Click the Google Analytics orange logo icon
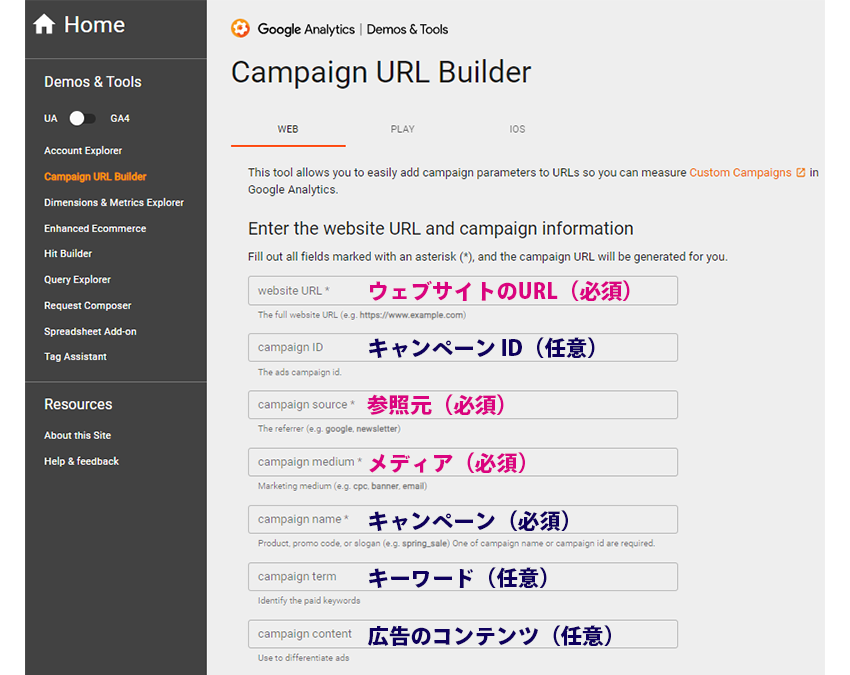850x675 pixels. point(240,28)
